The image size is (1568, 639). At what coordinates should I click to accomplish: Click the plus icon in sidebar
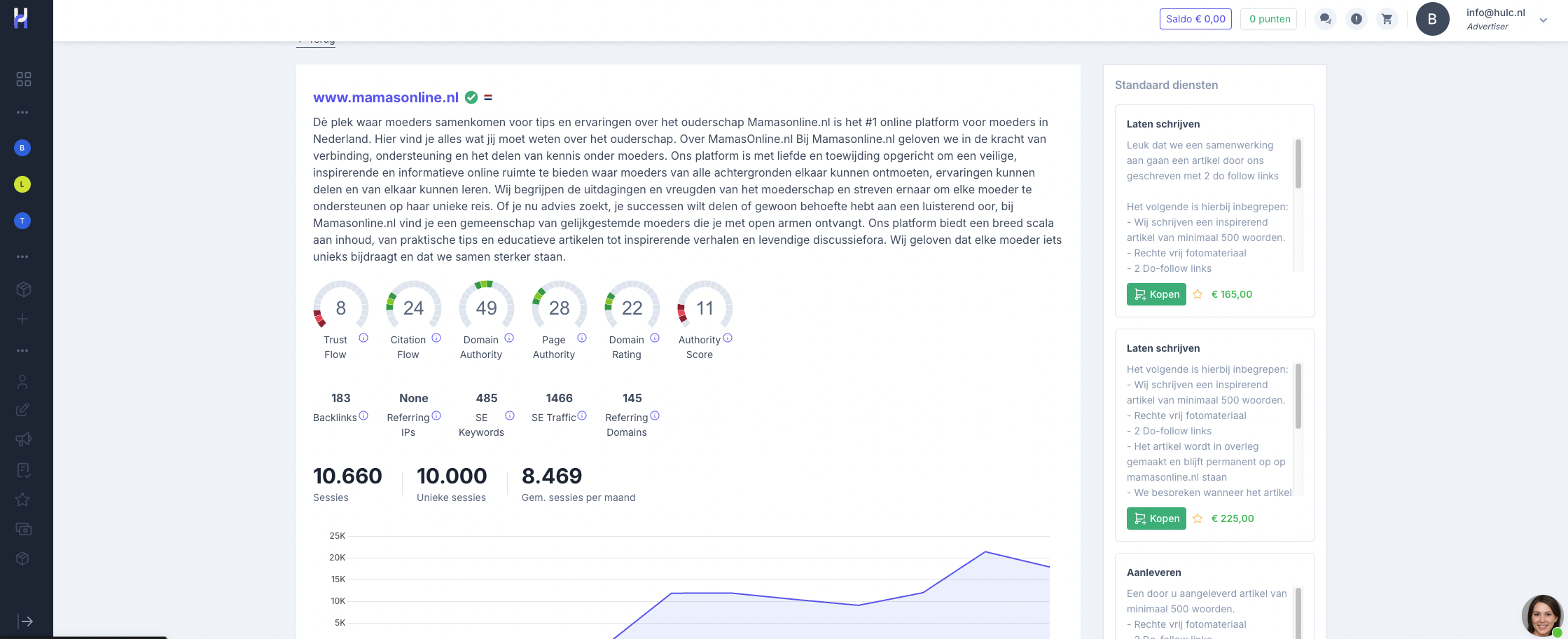(22, 319)
